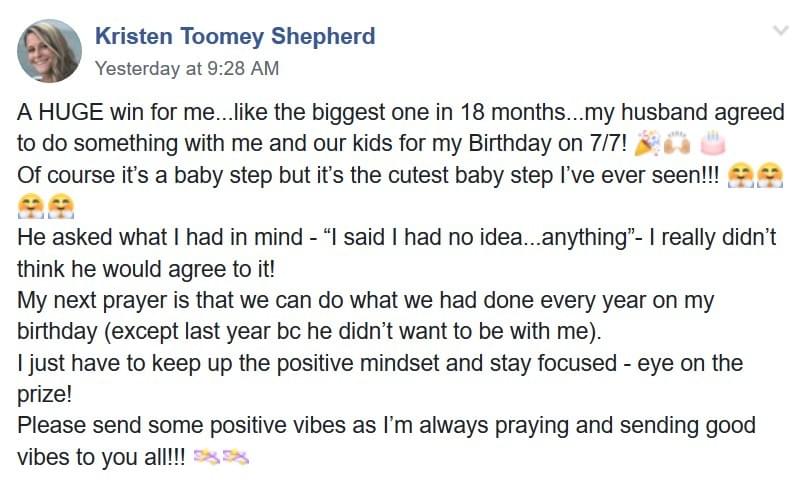The image size is (804, 489).
Task: Click first ribbon emoji after 'you all!!!'
Action: coord(207,456)
